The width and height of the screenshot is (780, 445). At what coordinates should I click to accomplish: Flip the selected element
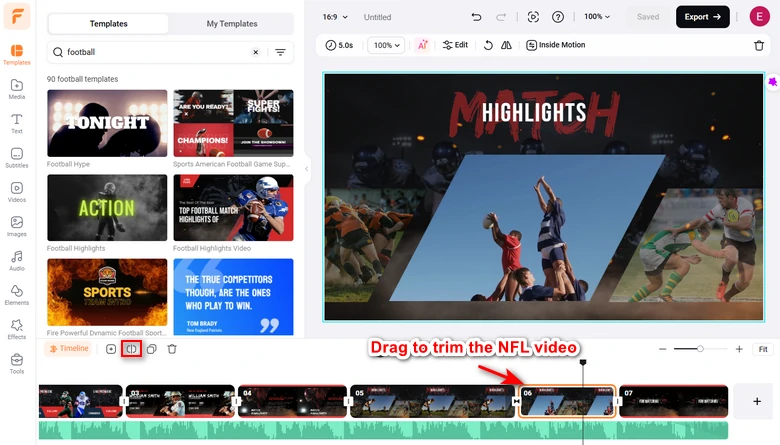(506, 45)
